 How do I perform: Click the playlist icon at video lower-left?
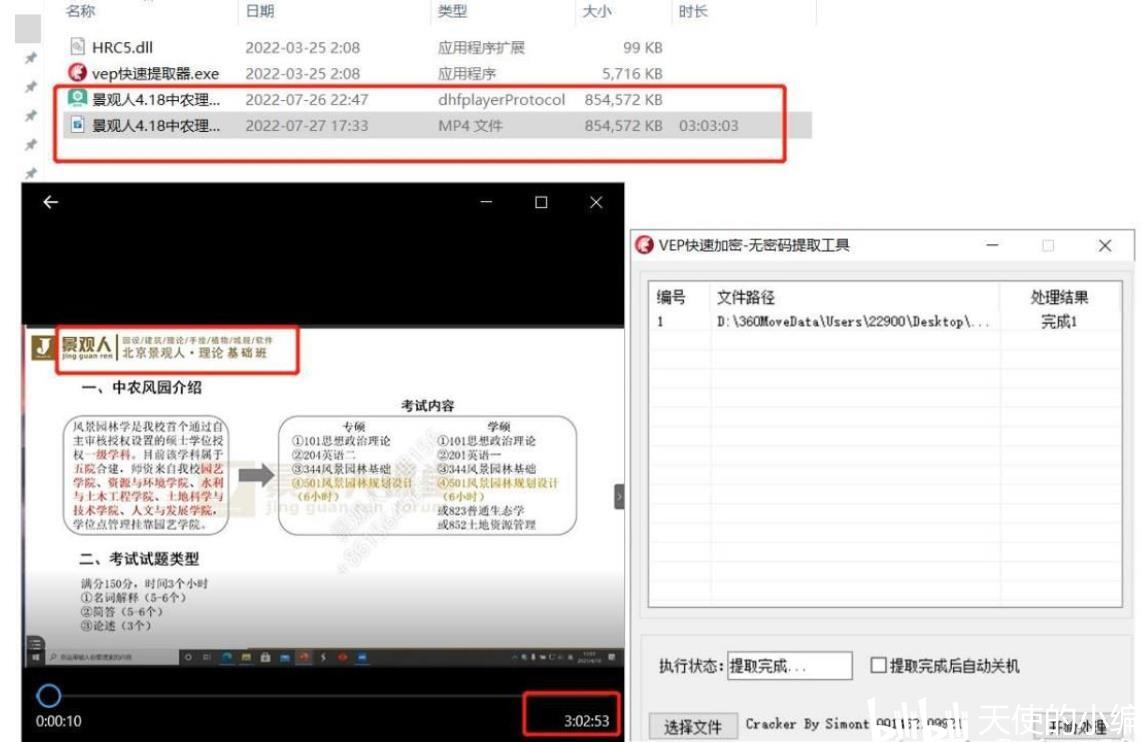pos(34,643)
